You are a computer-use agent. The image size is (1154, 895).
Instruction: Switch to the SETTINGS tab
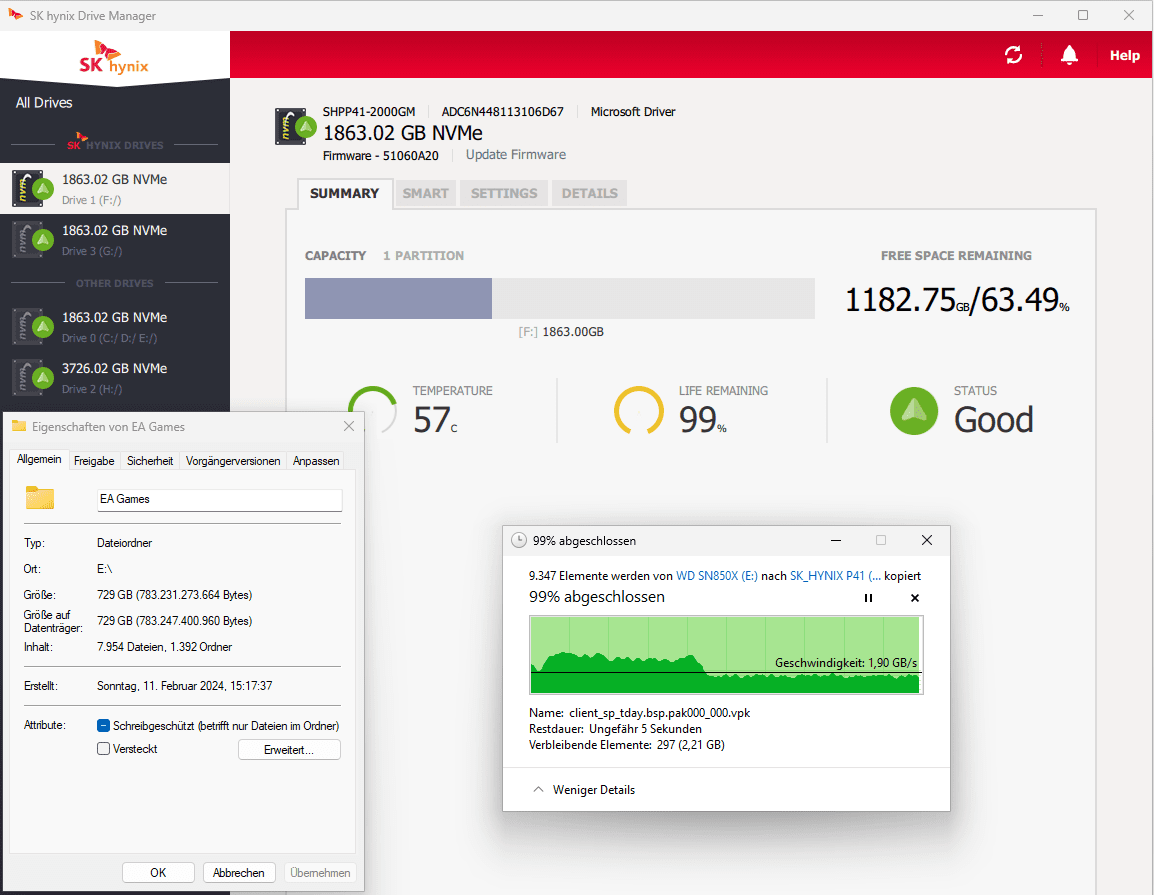click(504, 194)
